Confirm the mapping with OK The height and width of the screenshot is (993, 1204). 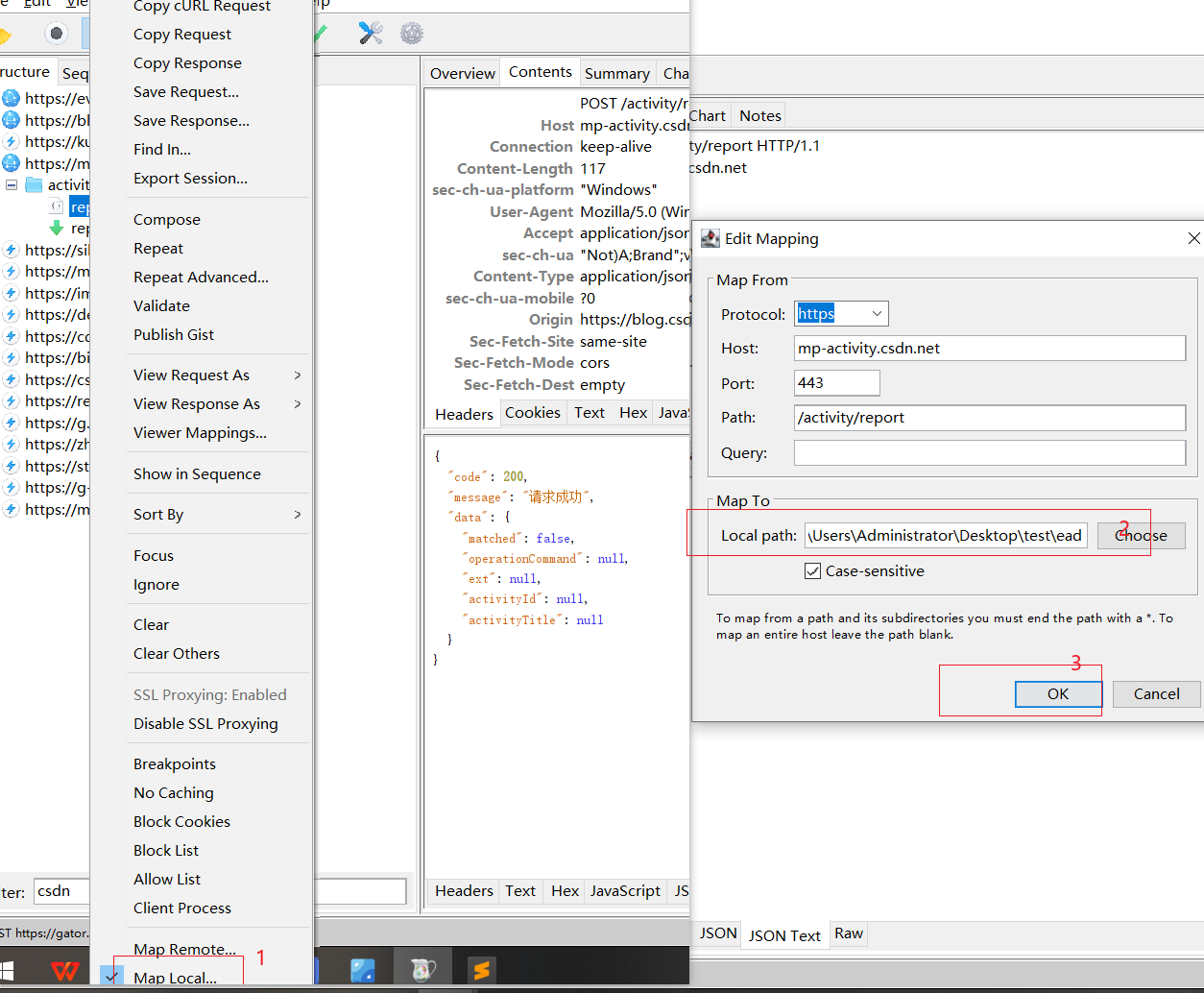[1058, 694]
